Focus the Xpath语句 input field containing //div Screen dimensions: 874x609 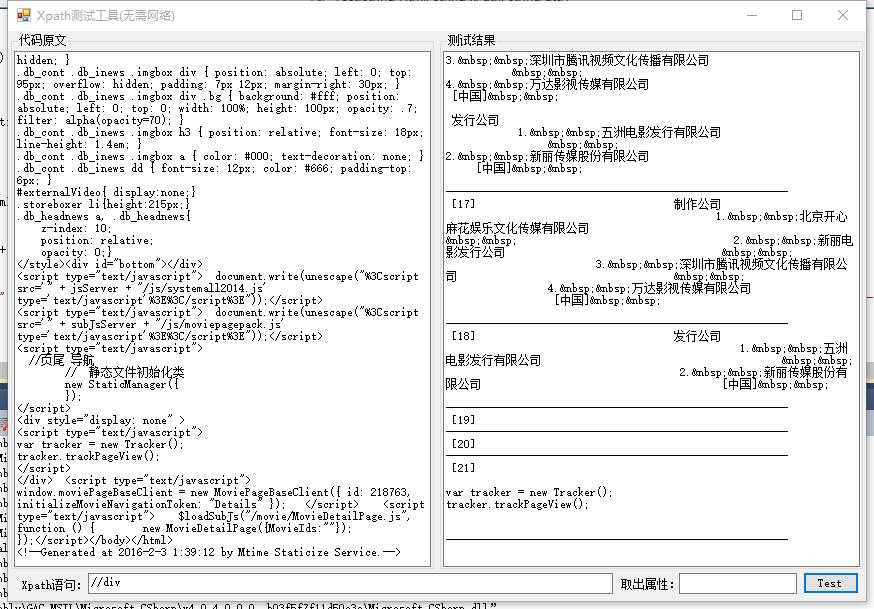pyautogui.click(x=350, y=583)
